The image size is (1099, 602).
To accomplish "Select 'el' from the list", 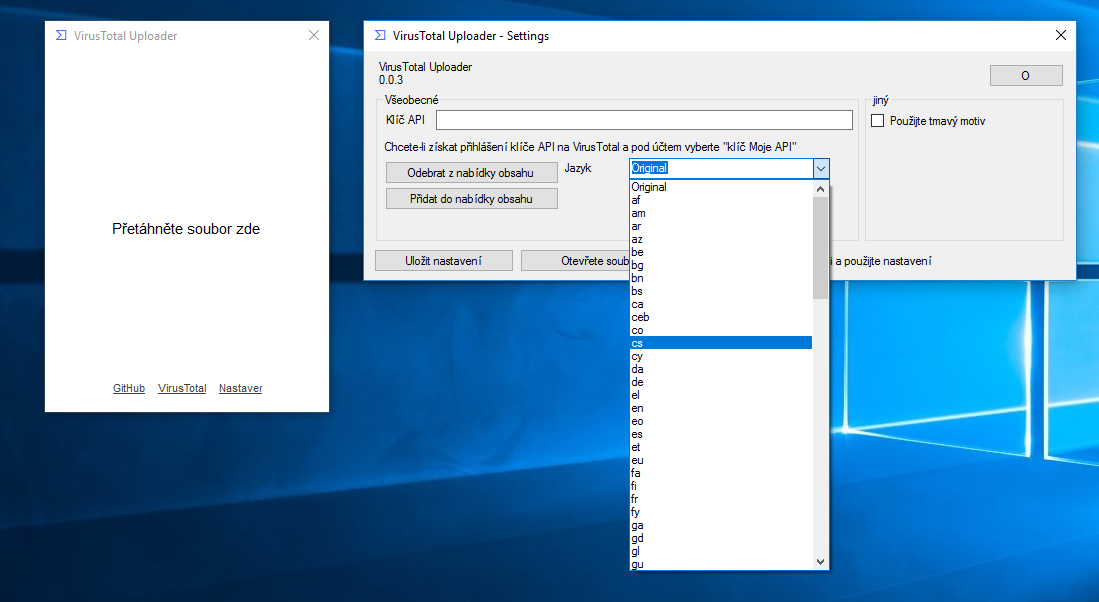I will tap(721, 395).
